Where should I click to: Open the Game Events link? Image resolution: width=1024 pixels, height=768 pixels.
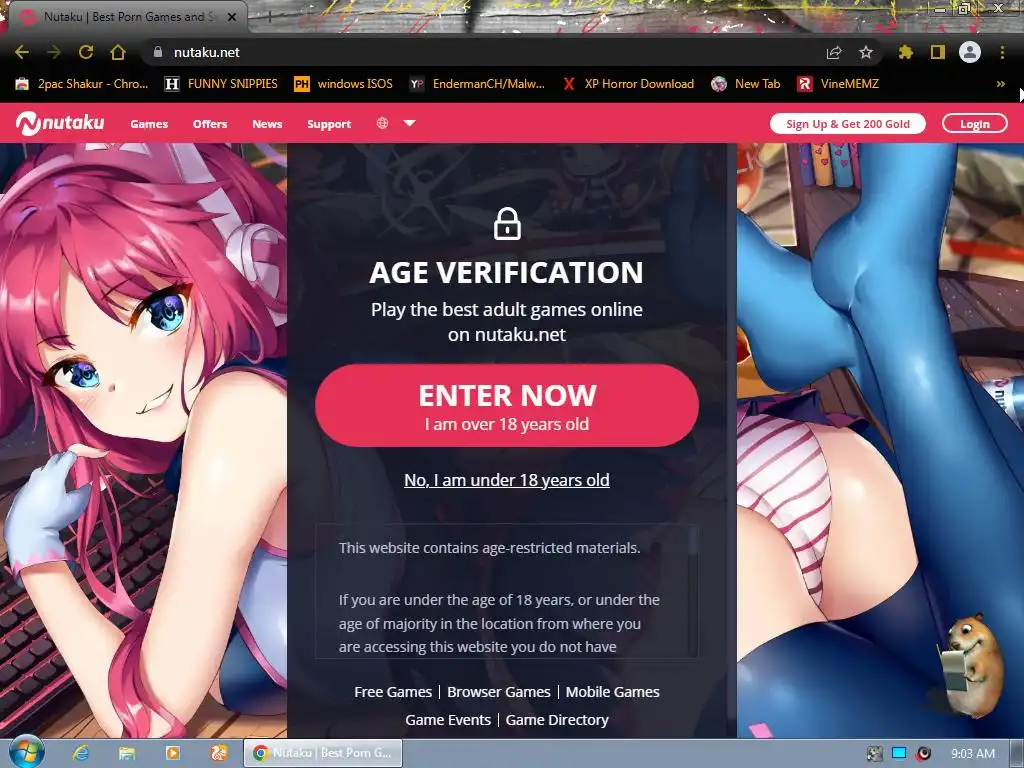448,720
